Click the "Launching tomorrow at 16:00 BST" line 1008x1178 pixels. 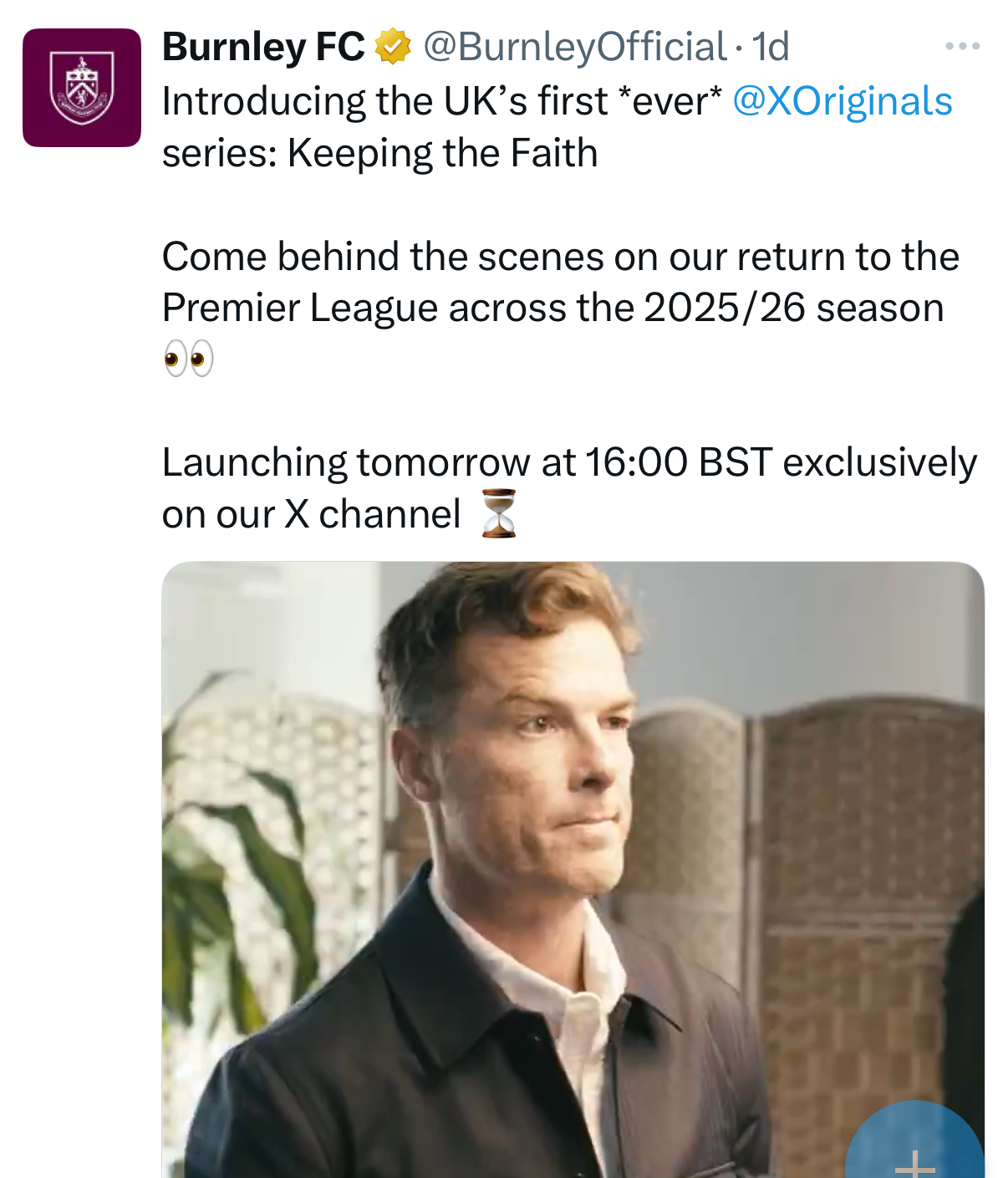pyautogui.click(x=568, y=462)
